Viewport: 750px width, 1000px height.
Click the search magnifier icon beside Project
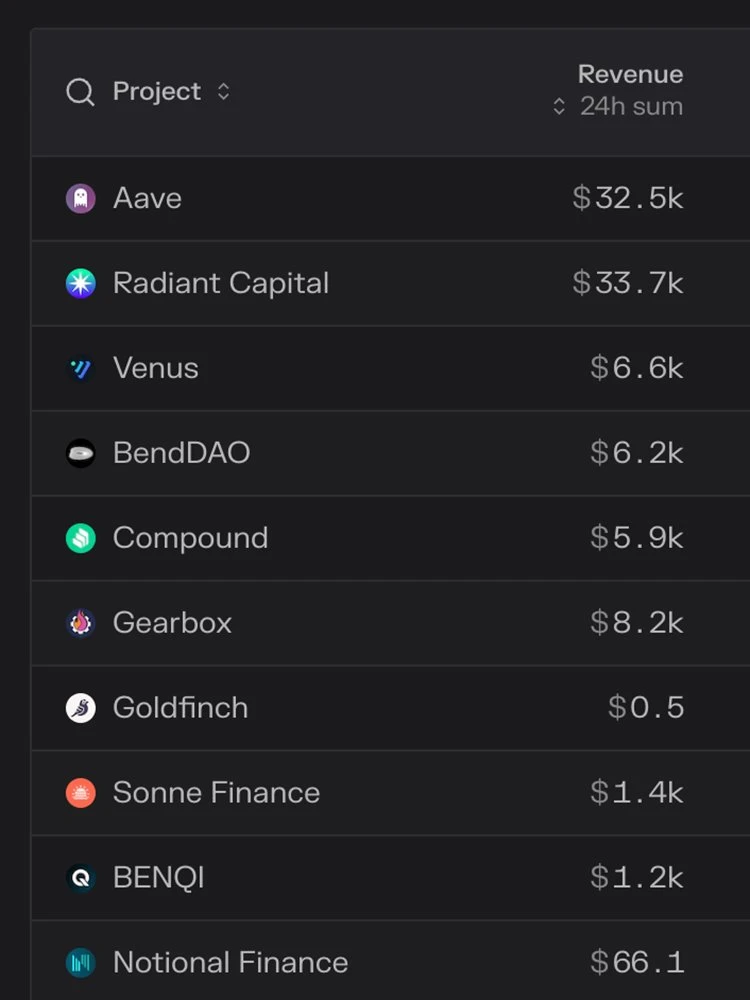tap(80, 92)
